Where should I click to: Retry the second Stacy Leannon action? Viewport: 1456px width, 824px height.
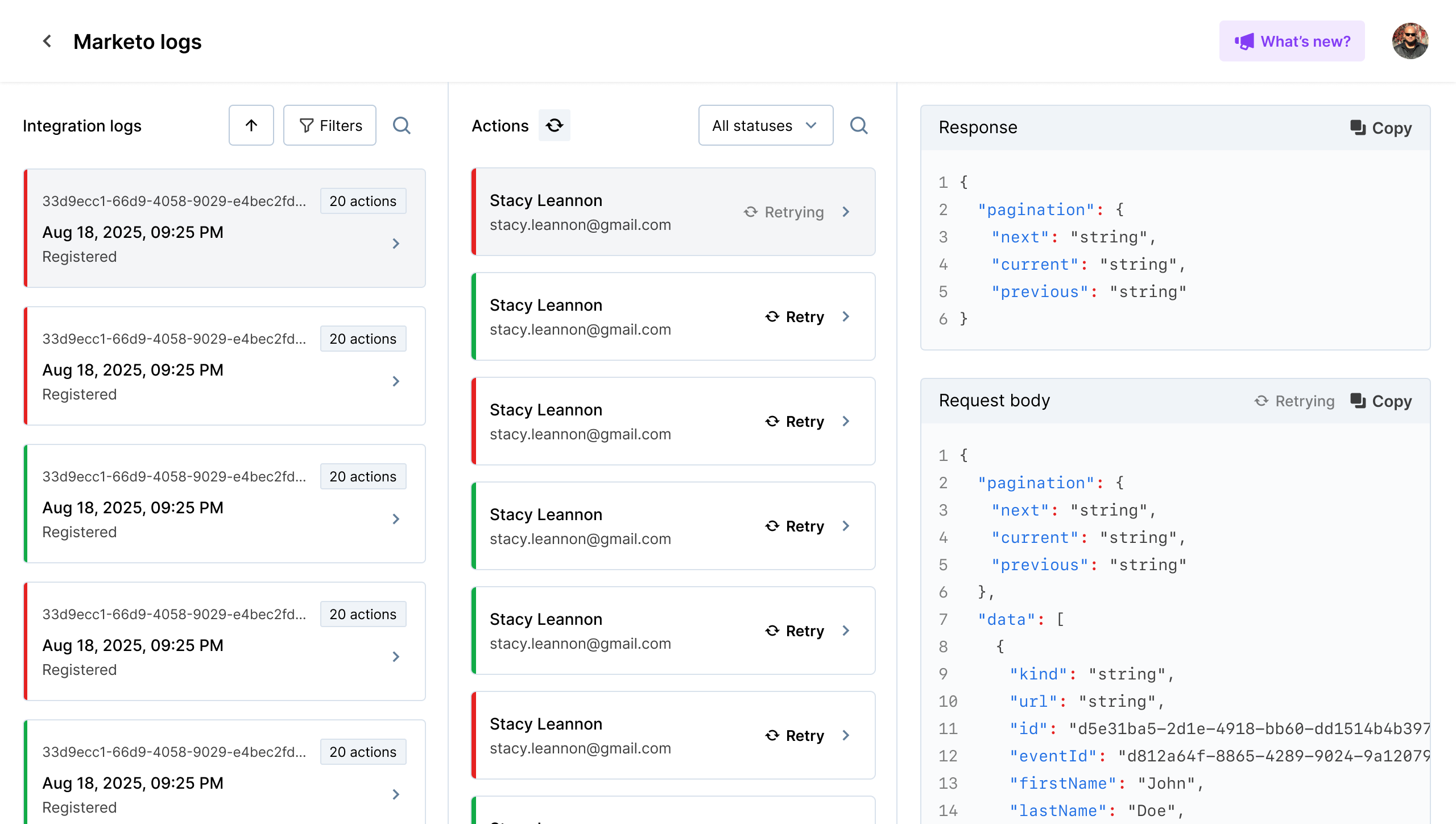(795, 317)
